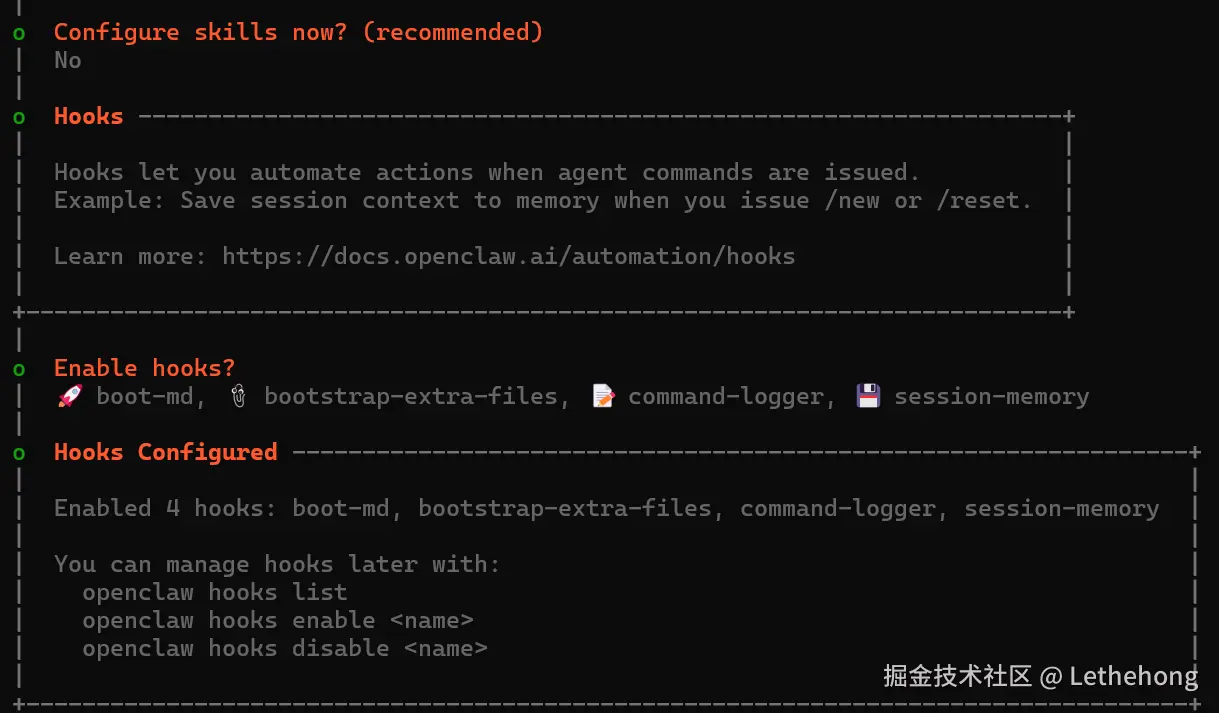1219x713 pixels.
Task: Click the 'Hooks Configured' section title
Action: (x=165, y=452)
